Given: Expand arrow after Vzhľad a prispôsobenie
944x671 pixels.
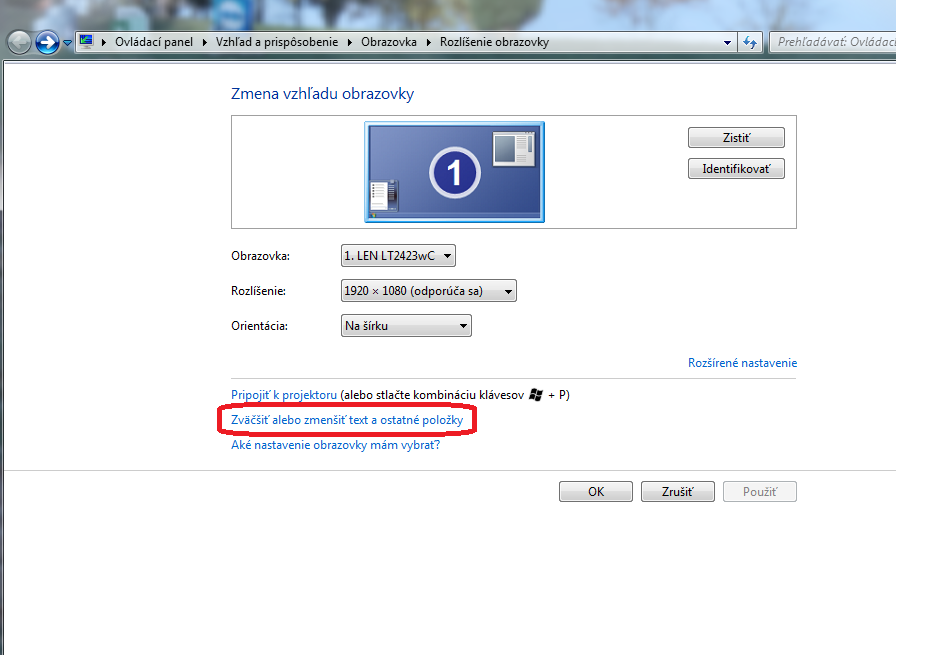Looking at the screenshot, I should coord(349,42).
